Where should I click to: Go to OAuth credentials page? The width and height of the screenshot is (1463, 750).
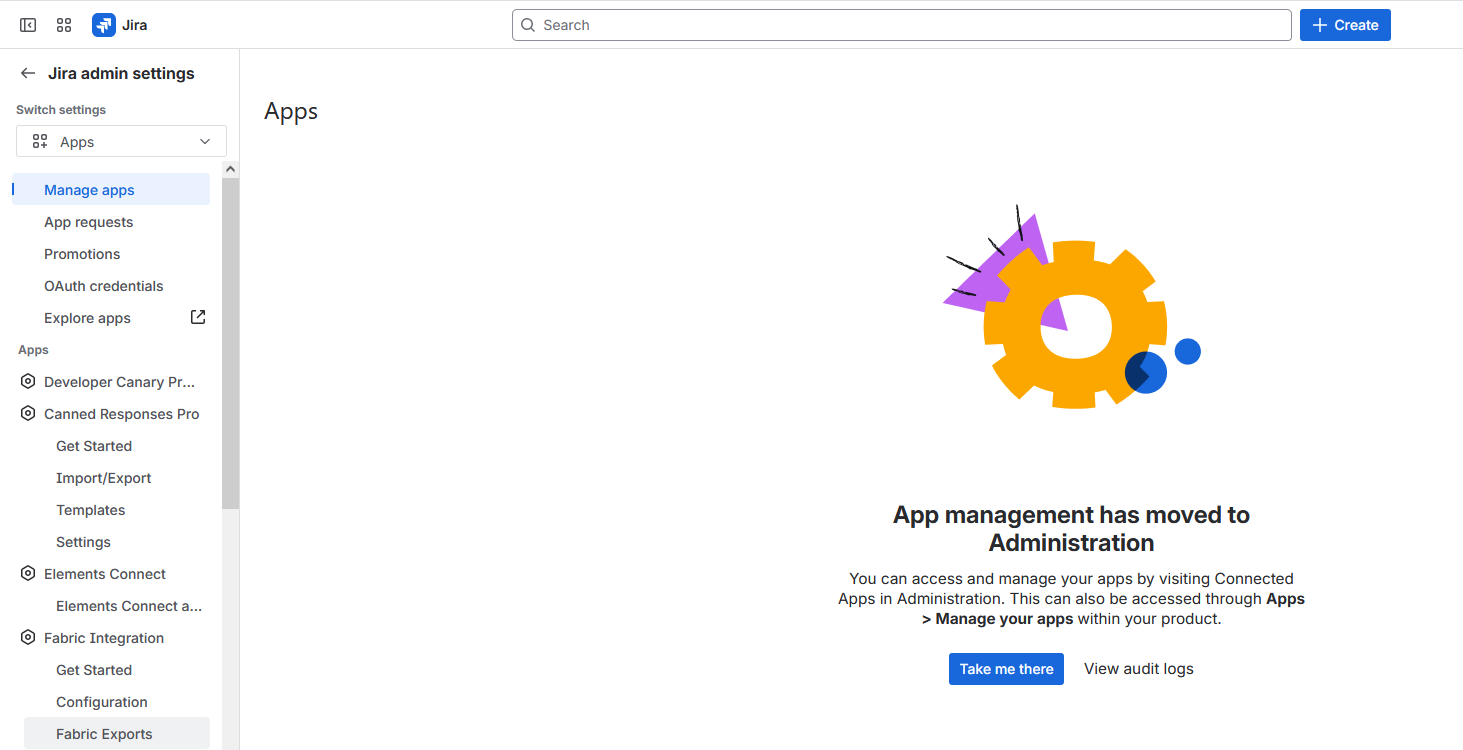point(103,286)
